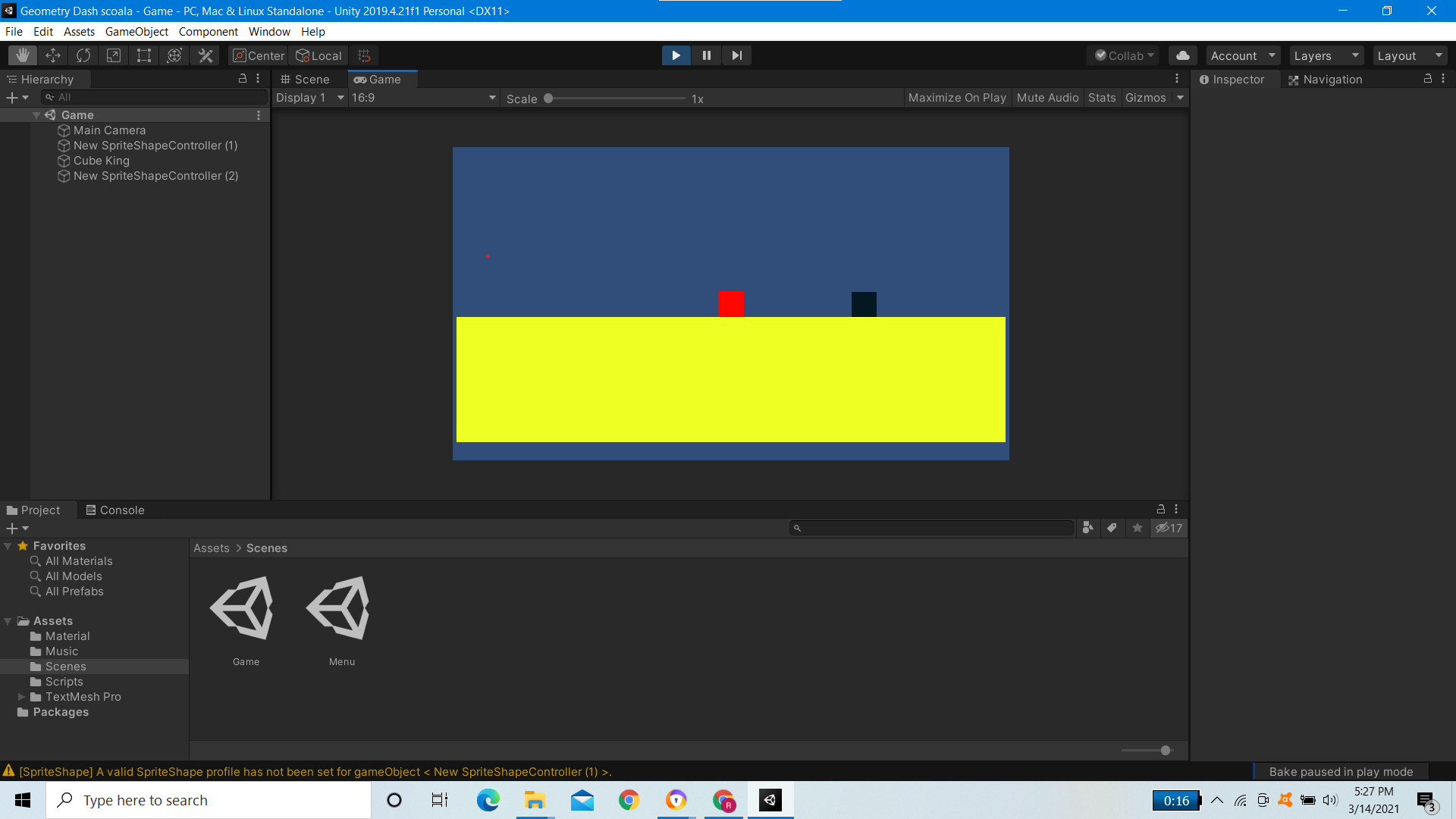The image size is (1456, 819).
Task: Search by type in Project
Action: tap(1088, 528)
